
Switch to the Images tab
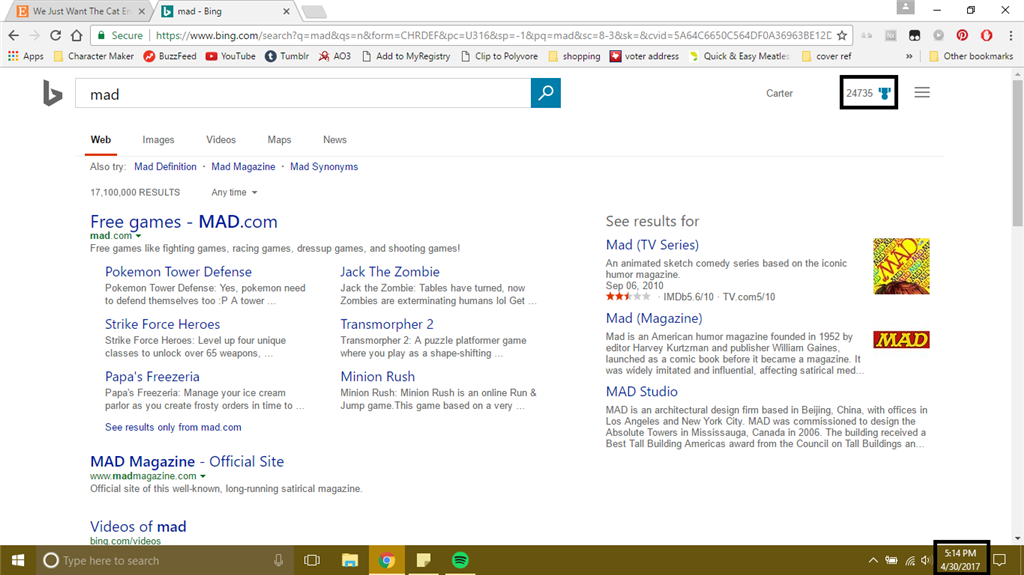(158, 140)
